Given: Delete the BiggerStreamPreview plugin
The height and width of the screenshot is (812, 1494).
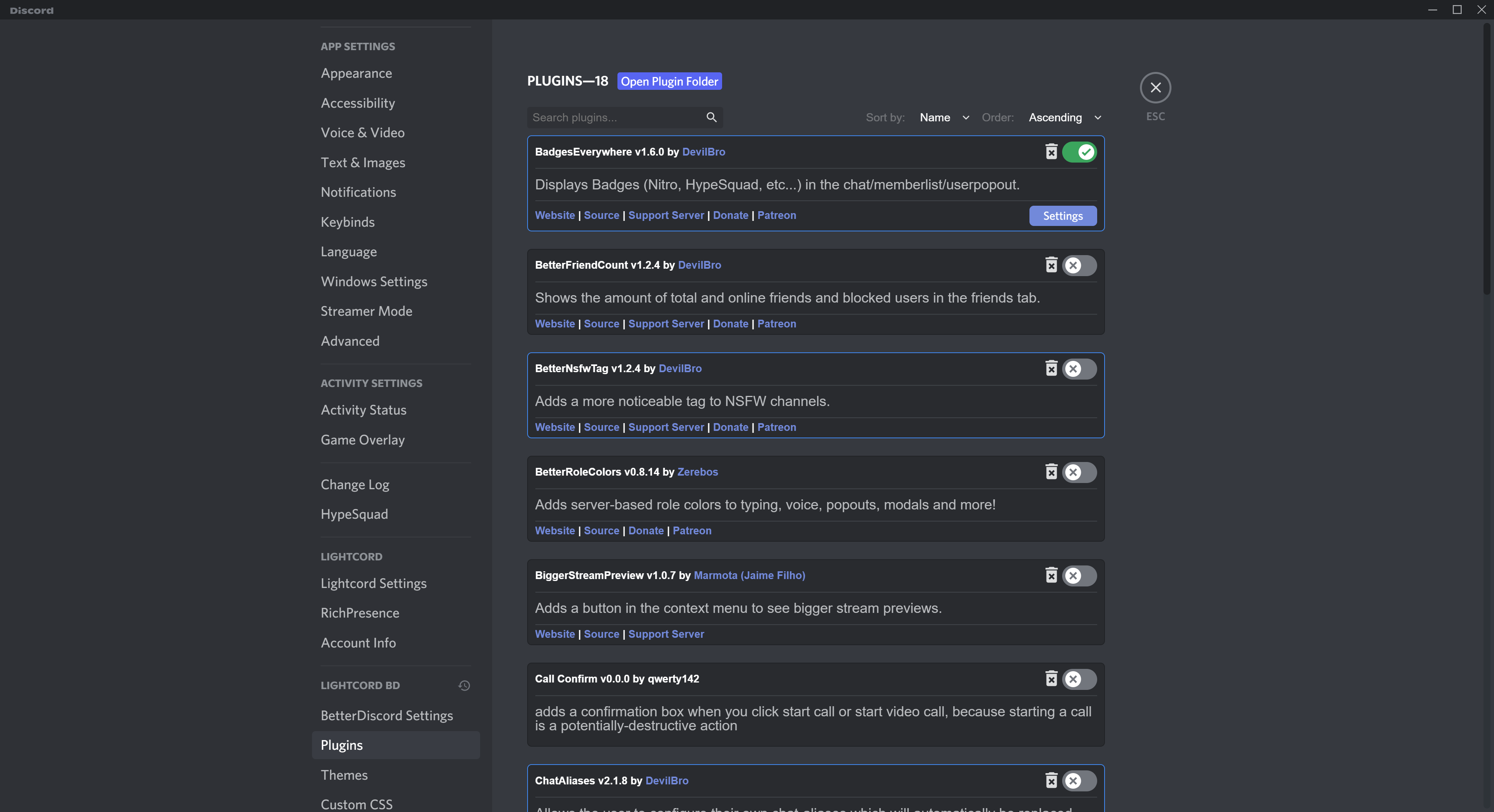Looking at the screenshot, I should click(x=1052, y=575).
